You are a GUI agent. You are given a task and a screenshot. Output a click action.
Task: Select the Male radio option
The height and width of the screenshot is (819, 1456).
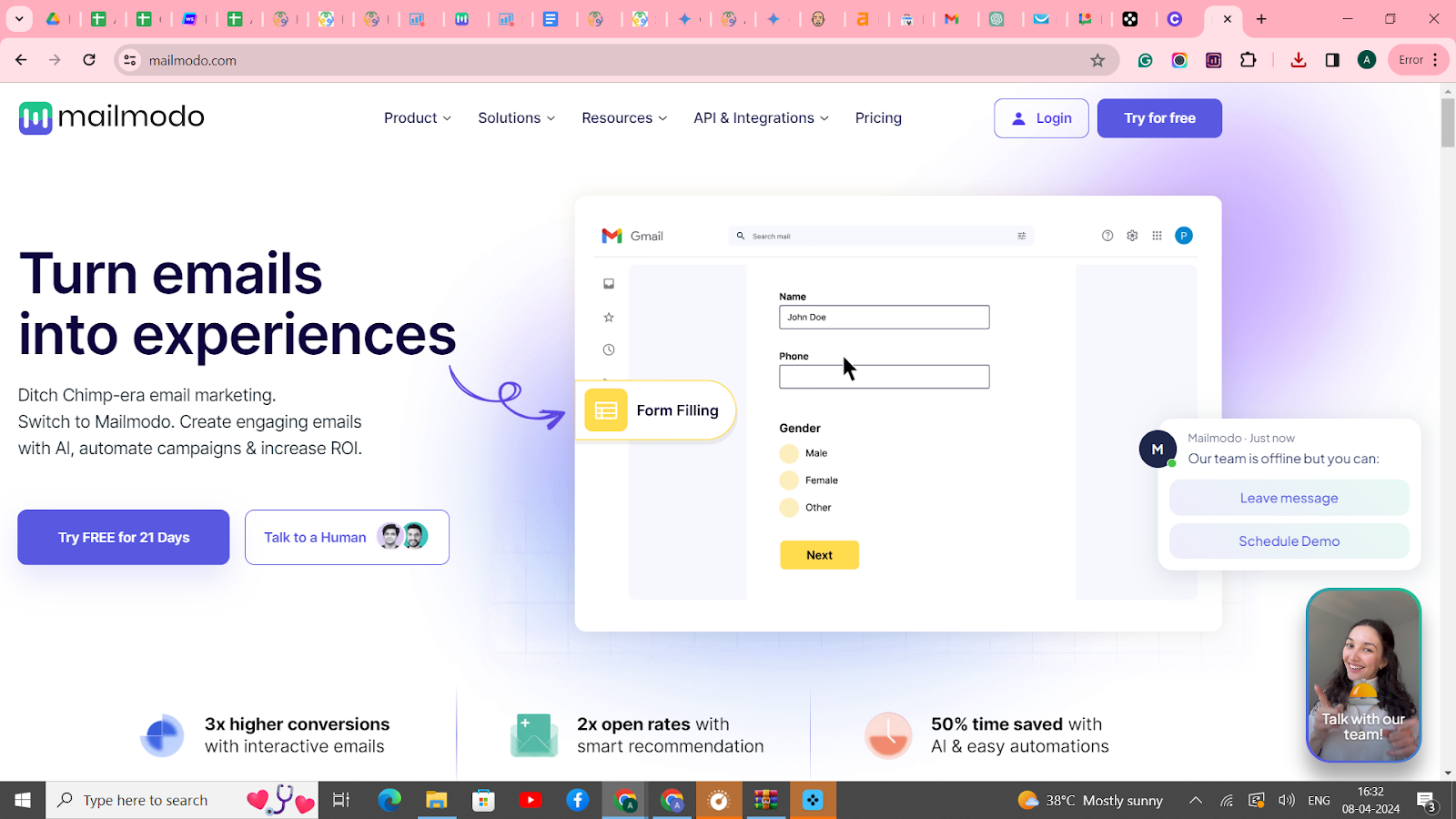(789, 453)
